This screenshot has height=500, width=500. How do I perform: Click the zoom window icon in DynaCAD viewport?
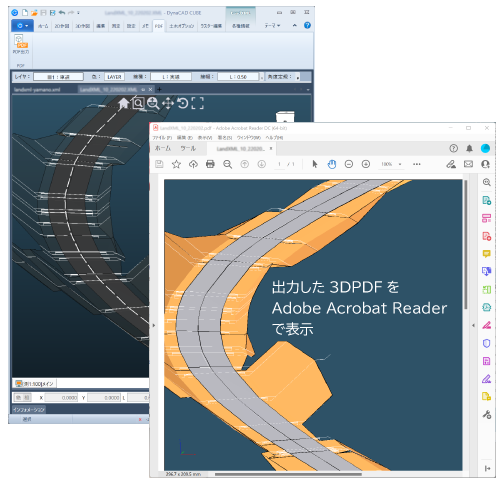click(138, 103)
